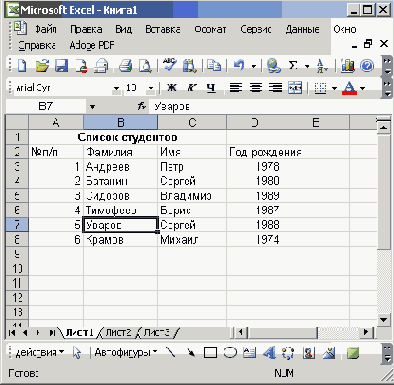Screen dimensions: 394x385
Task: Create a new workbook with New icon
Action: click(21, 65)
